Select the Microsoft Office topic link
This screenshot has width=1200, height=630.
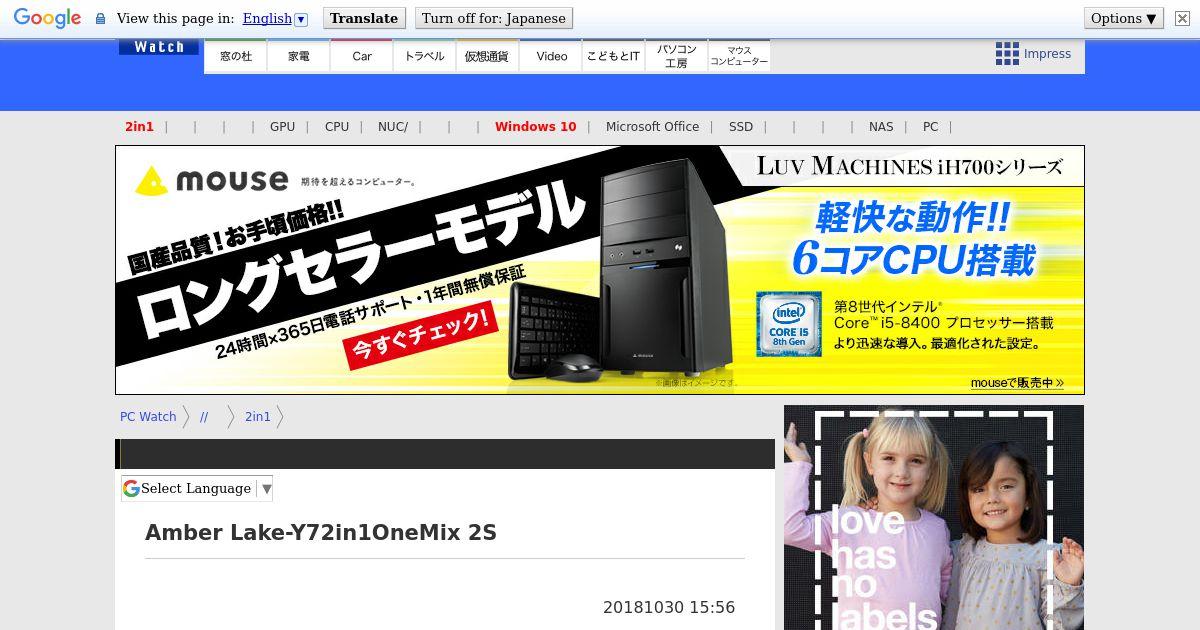coord(652,127)
